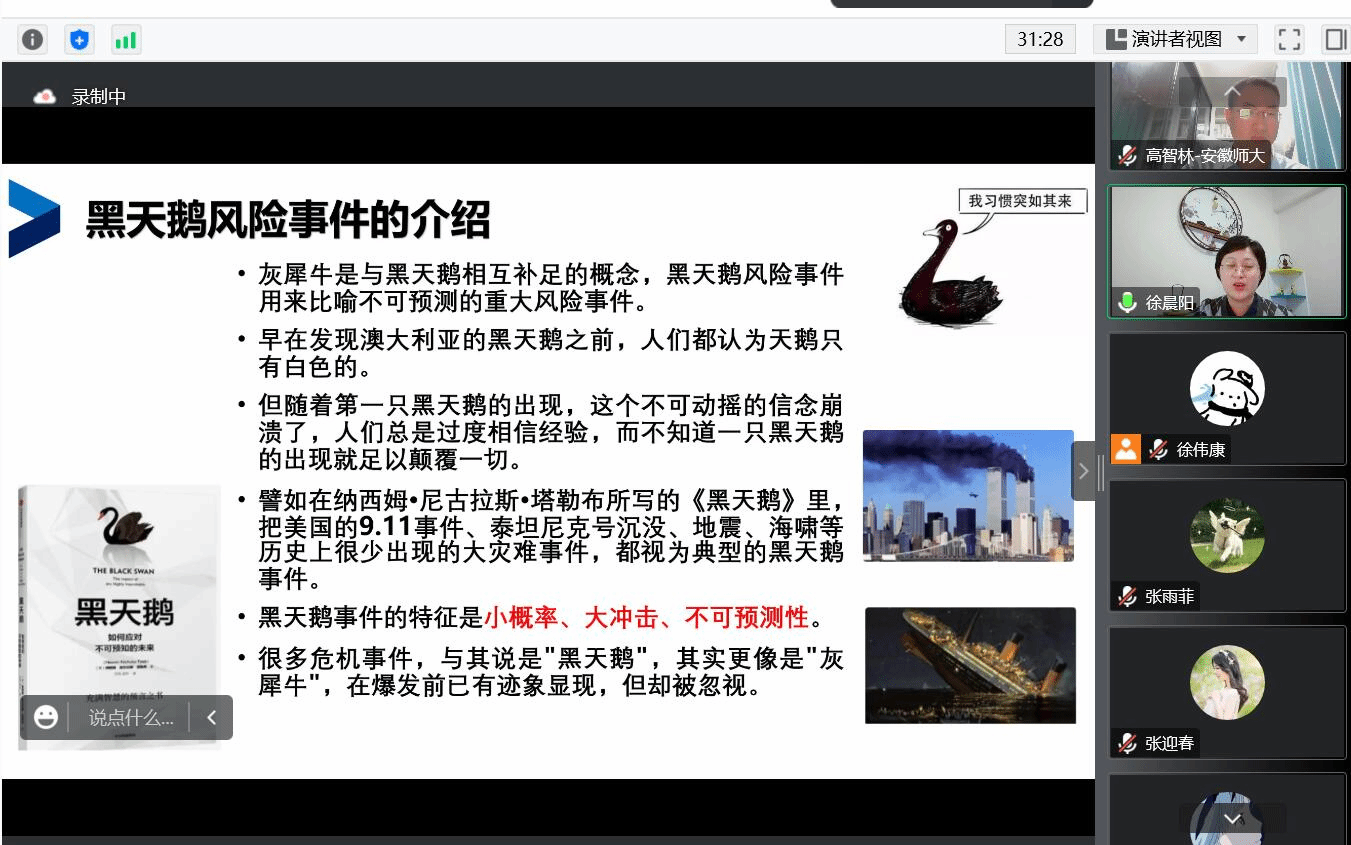Toggle the muted mic icon for 张雨菲
Screen dimensions: 1351x845
(x=1128, y=596)
